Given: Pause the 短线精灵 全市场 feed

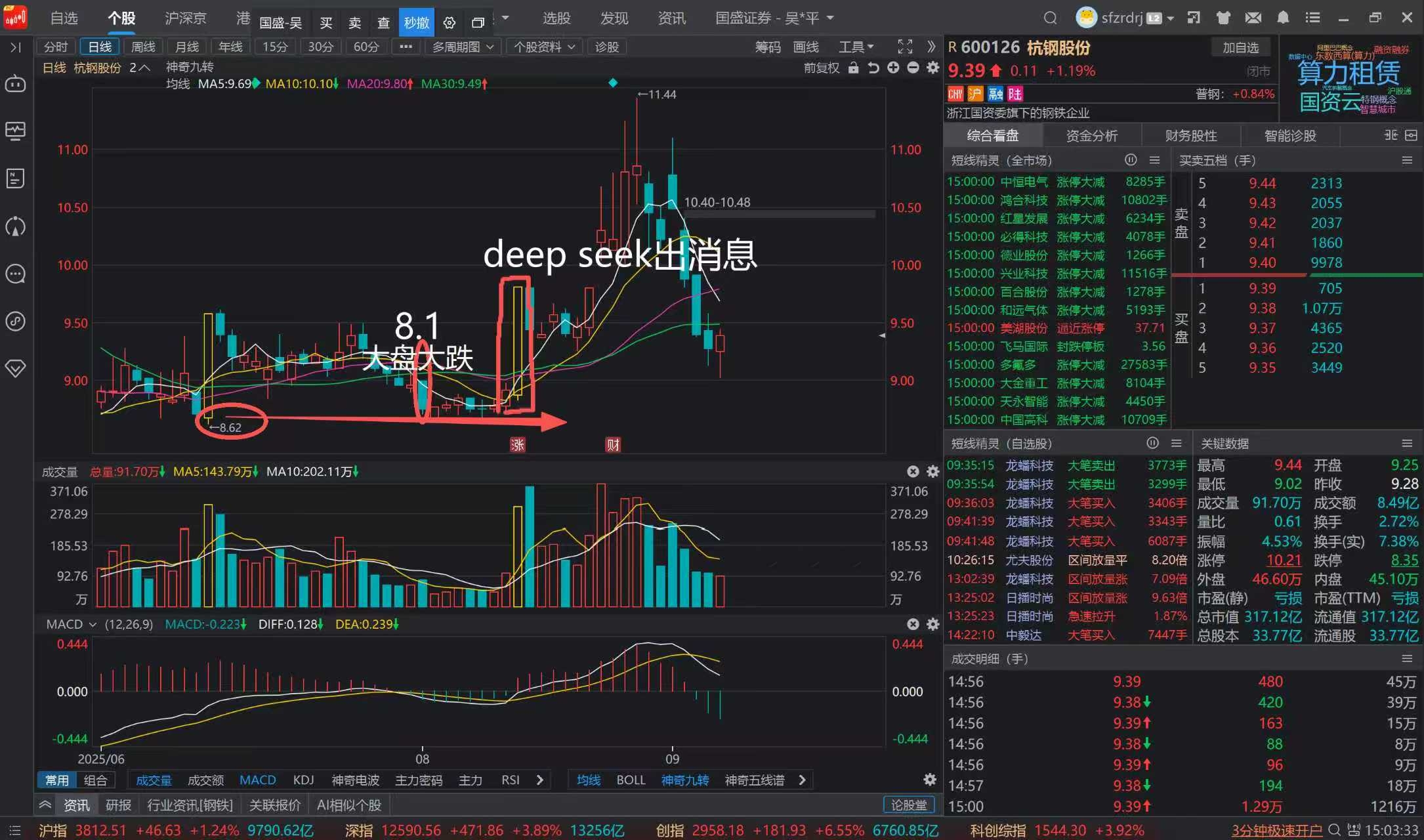Looking at the screenshot, I should [1131, 159].
